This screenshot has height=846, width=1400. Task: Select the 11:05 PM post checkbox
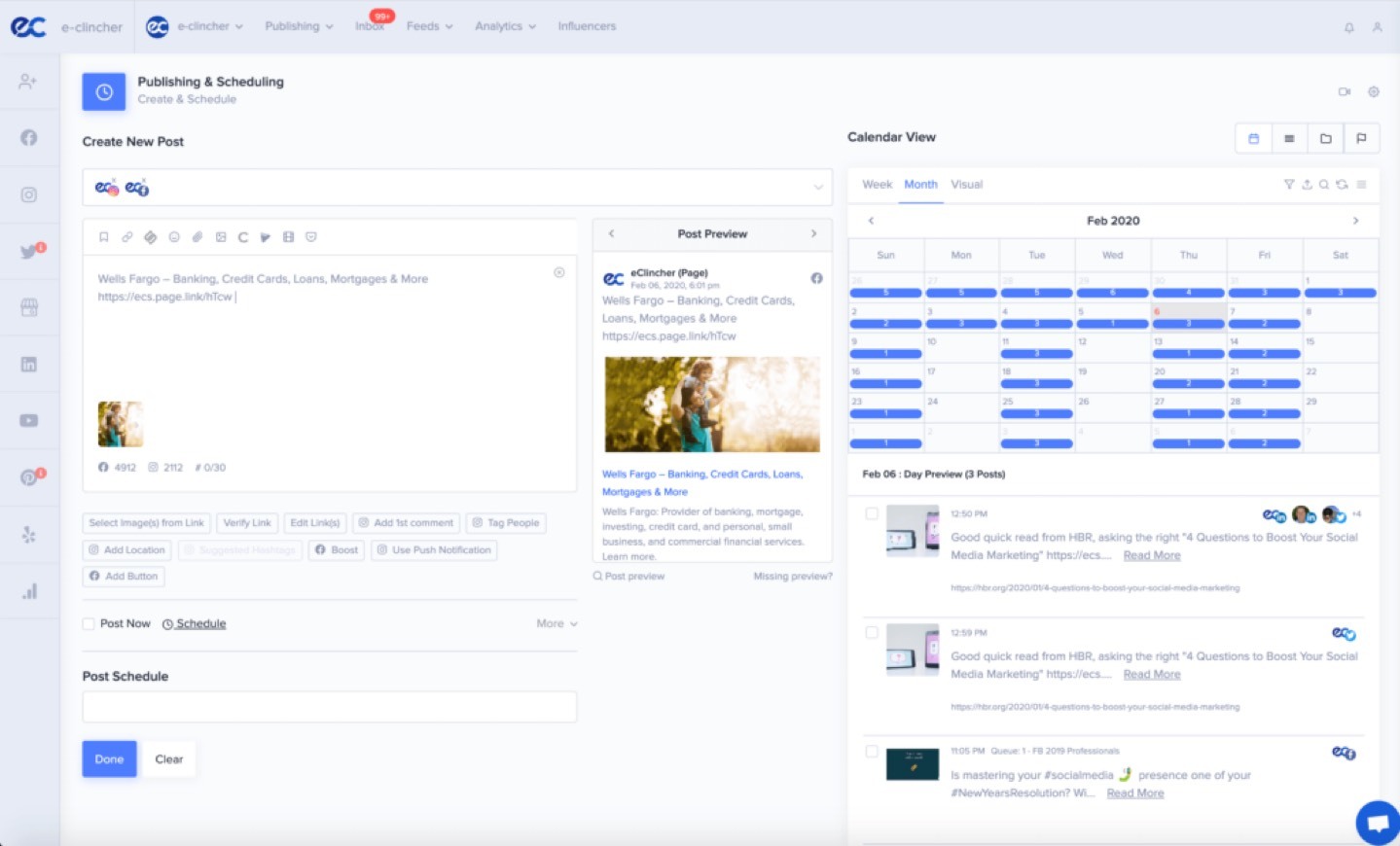coord(872,751)
